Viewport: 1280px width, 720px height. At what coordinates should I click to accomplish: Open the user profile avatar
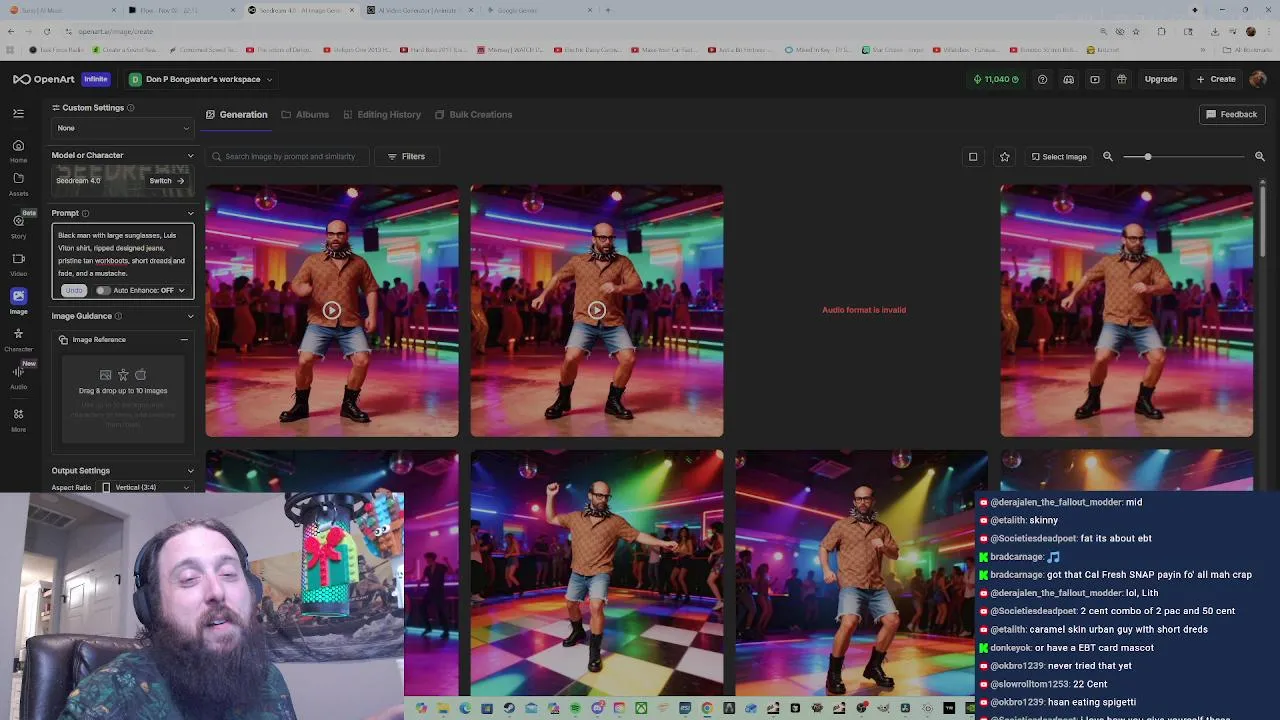(1258, 79)
